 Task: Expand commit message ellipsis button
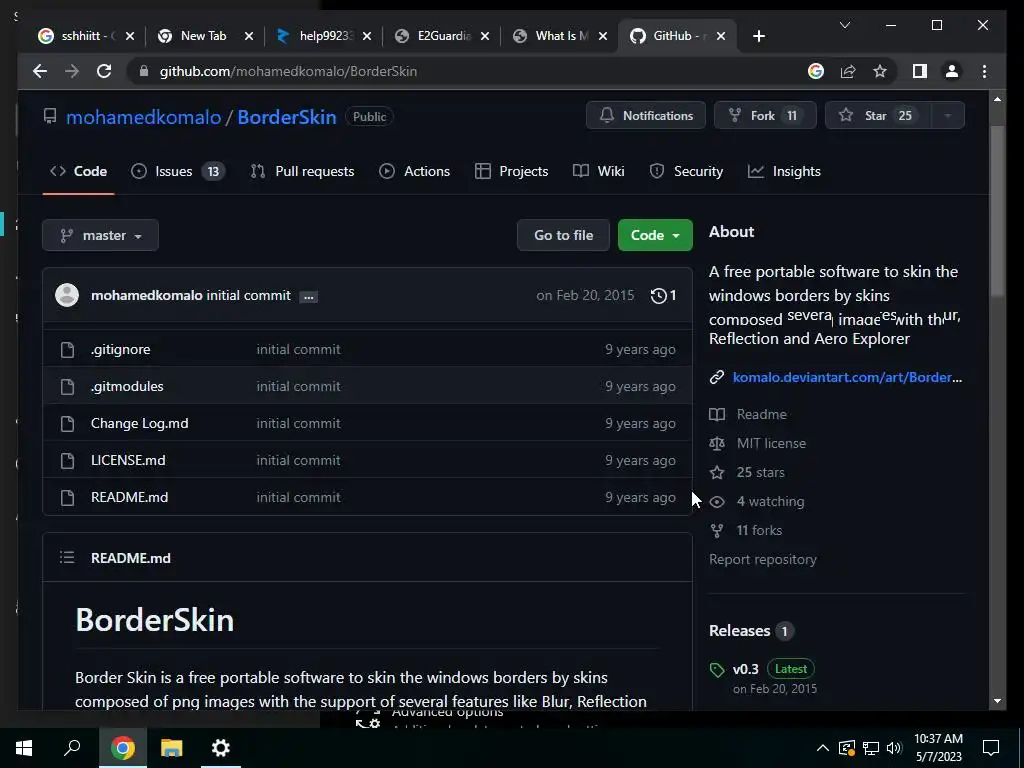coord(308,296)
